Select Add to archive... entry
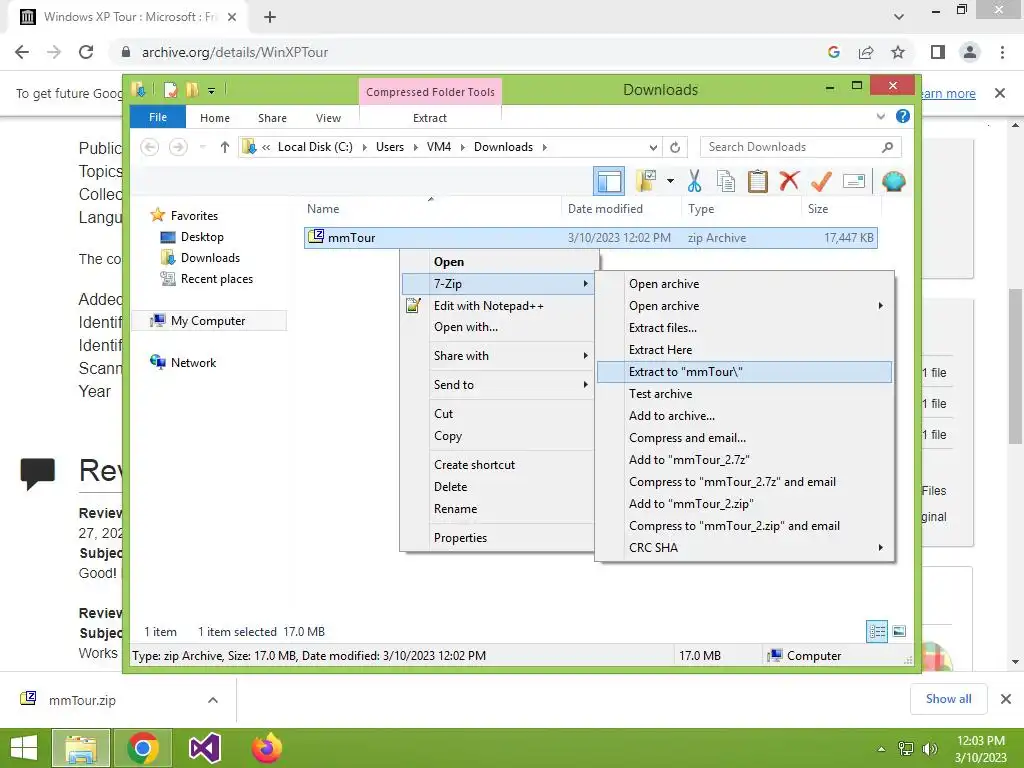The height and width of the screenshot is (768, 1024). click(x=744, y=416)
